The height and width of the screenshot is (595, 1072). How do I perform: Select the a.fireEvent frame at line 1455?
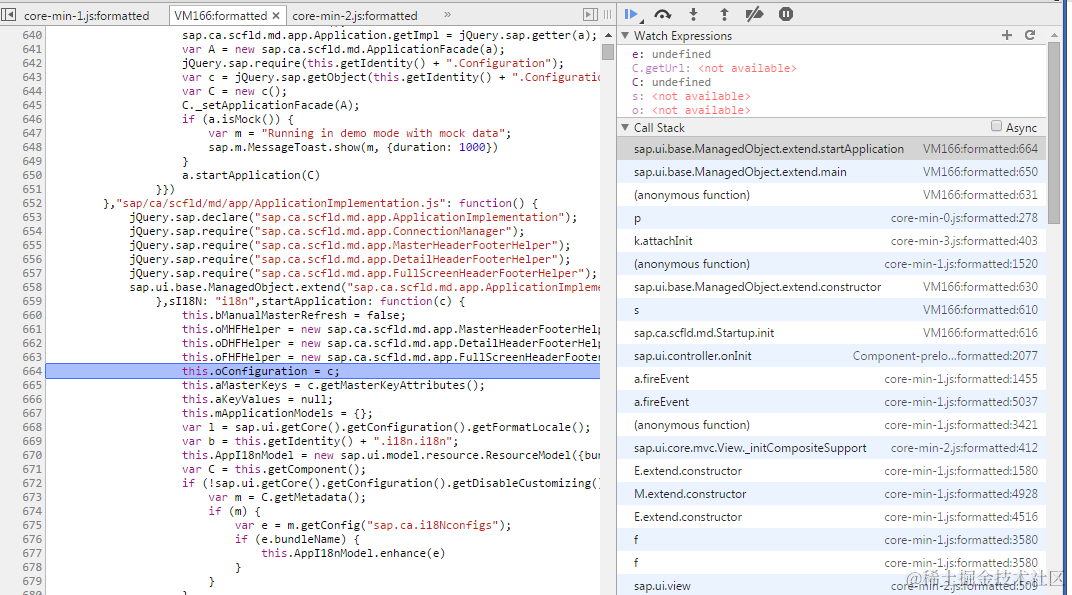click(x=831, y=379)
